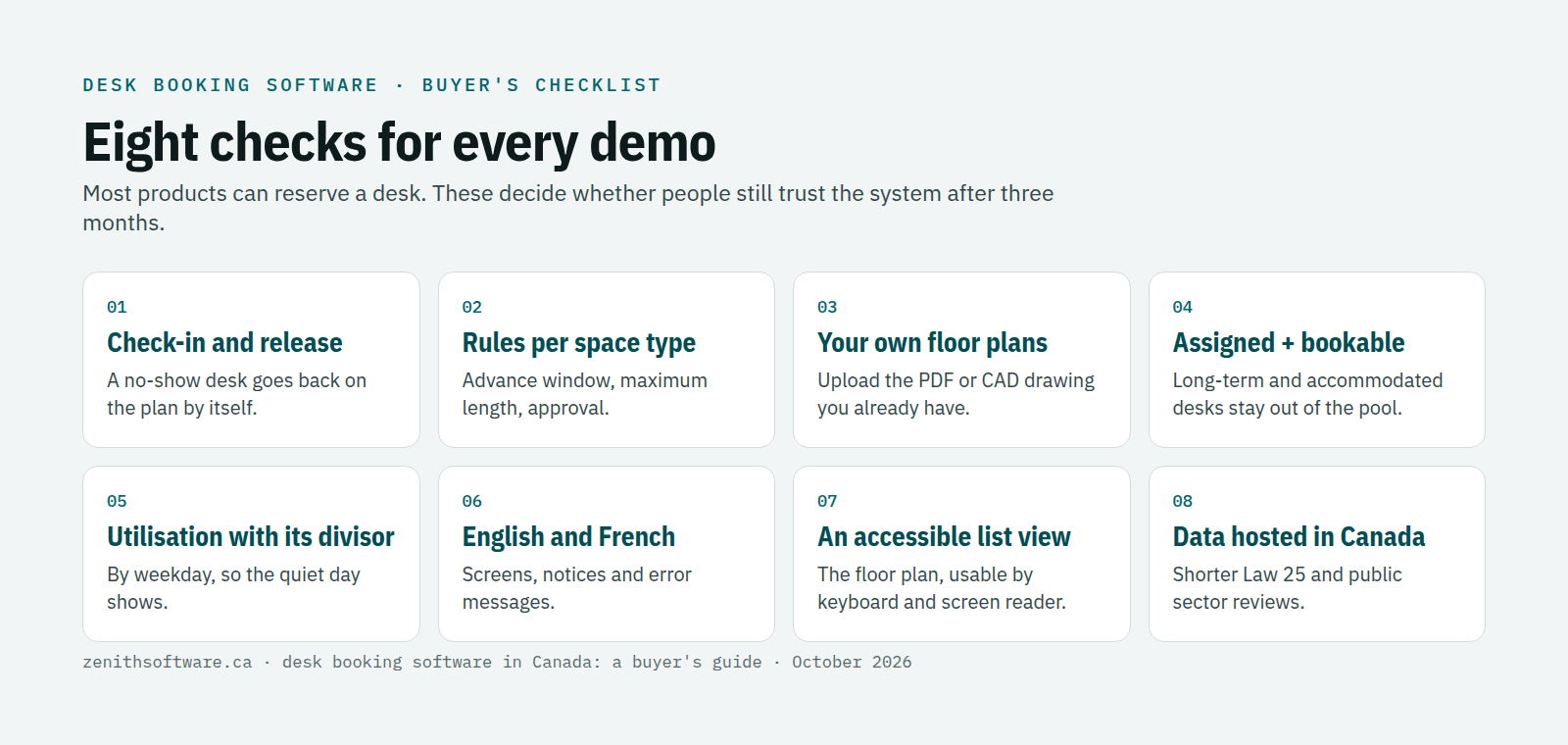Select 'Shorter Law 25 and public sector' text
Image resolution: width=1568 pixels, height=745 pixels.
[x=1288, y=588]
